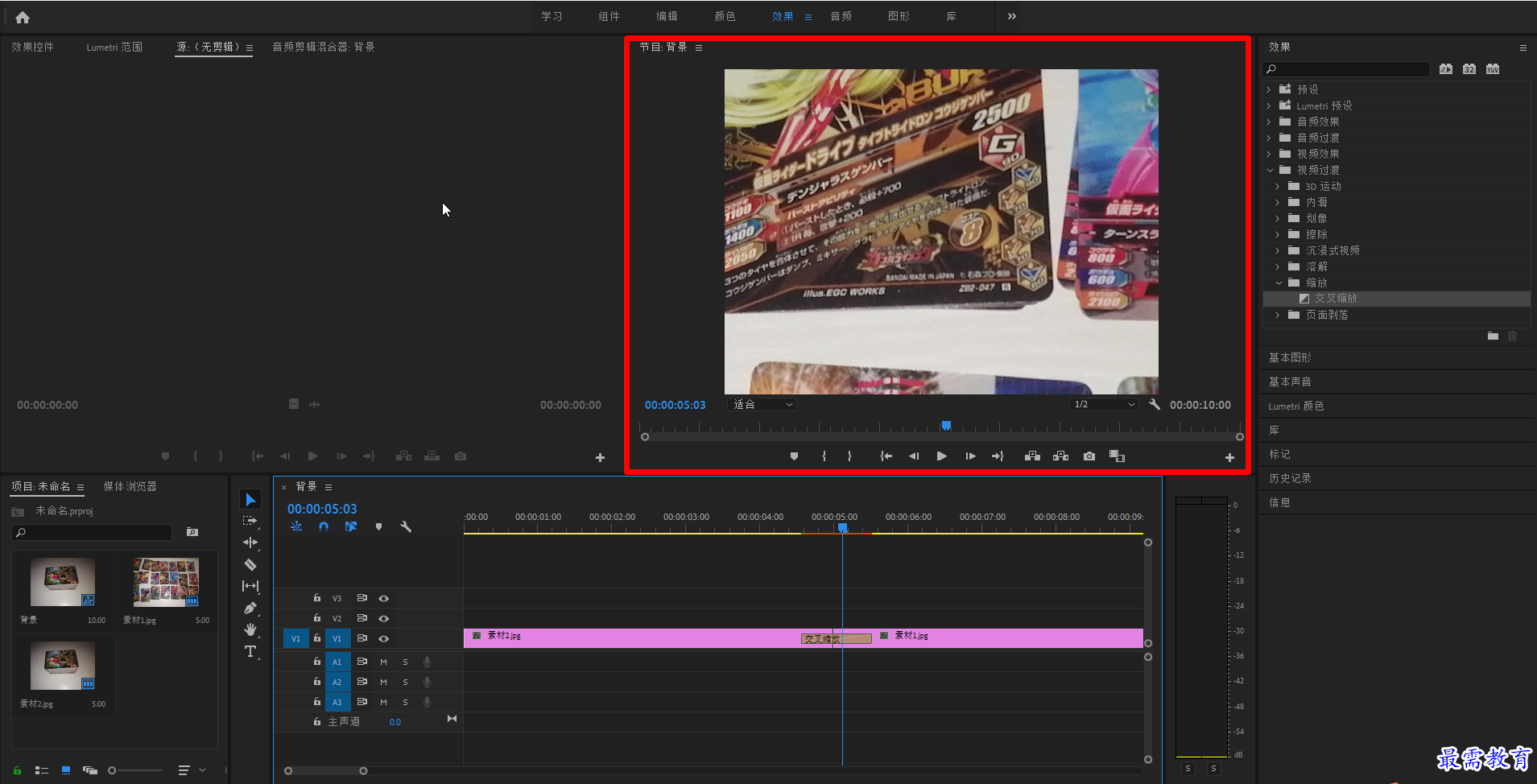Solo audio track A2

[405, 682]
